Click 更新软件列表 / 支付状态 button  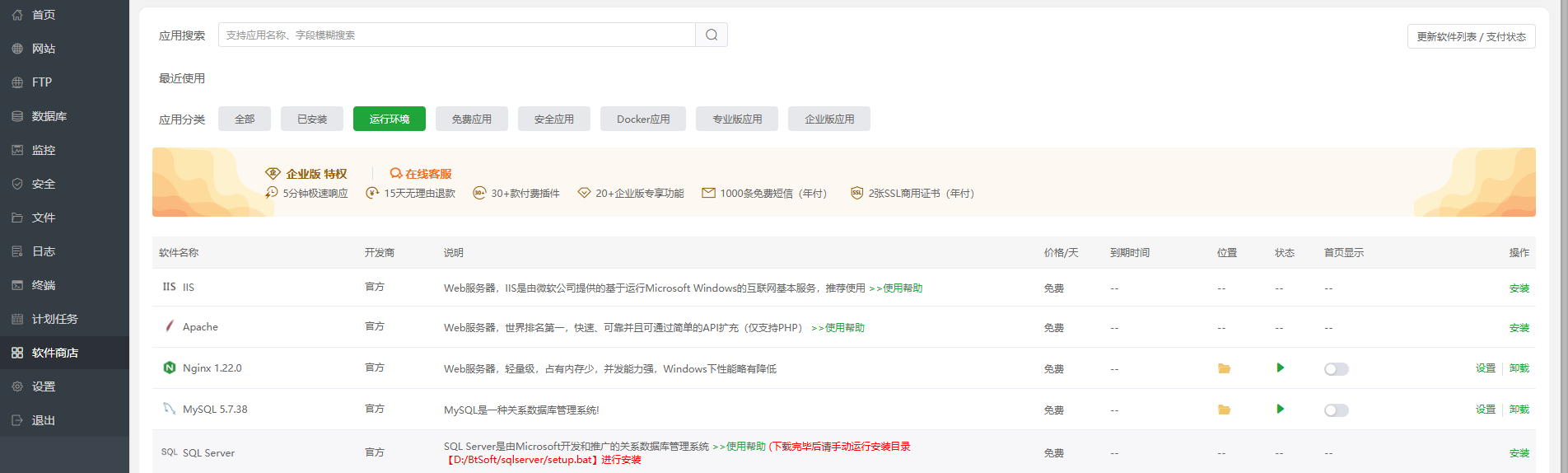pos(1471,36)
